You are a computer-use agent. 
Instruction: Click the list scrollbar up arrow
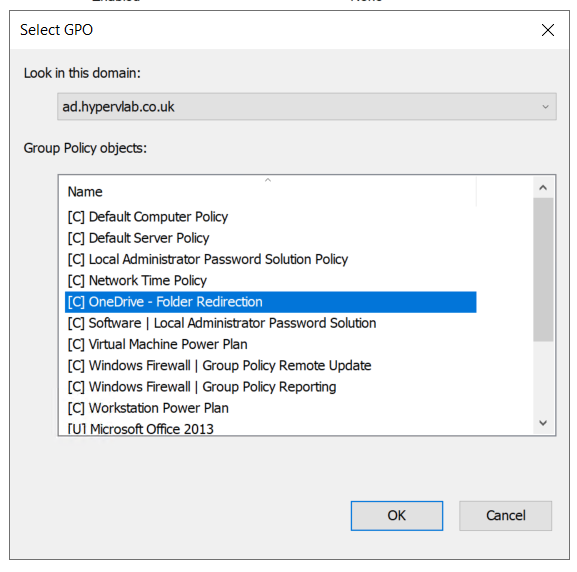click(543, 188)
